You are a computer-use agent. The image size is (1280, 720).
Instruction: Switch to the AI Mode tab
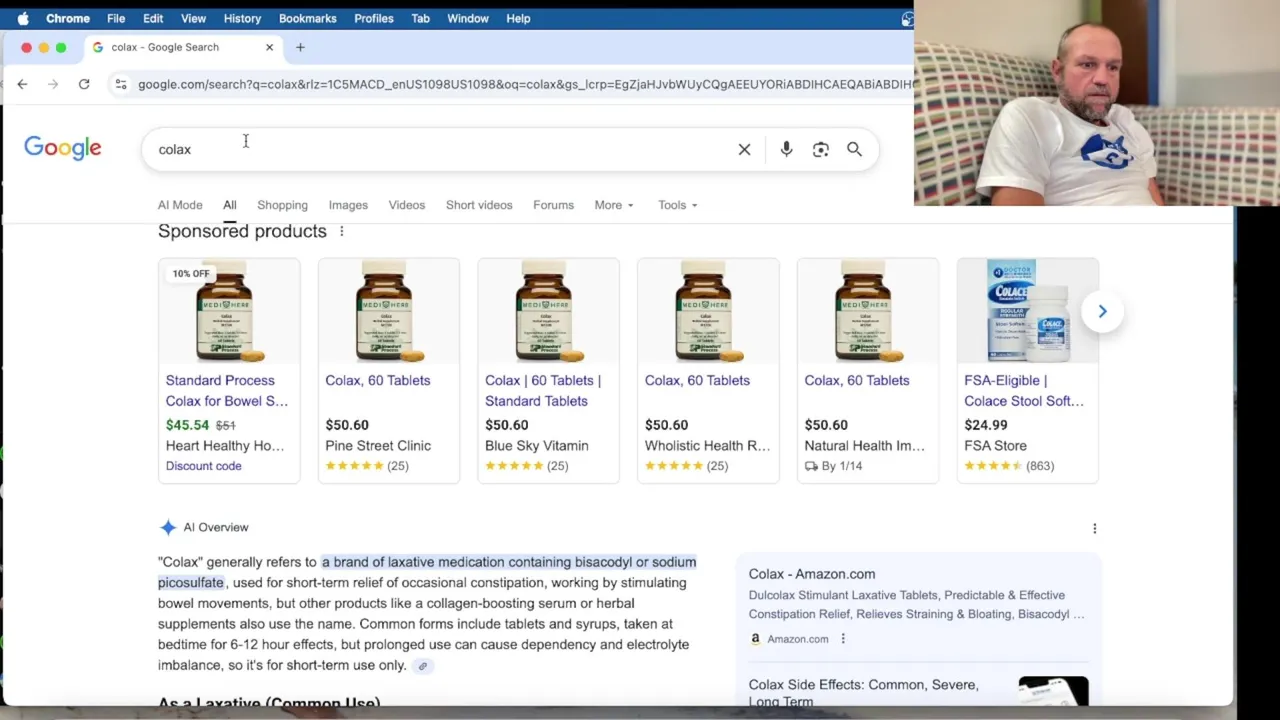click(180, 205)
